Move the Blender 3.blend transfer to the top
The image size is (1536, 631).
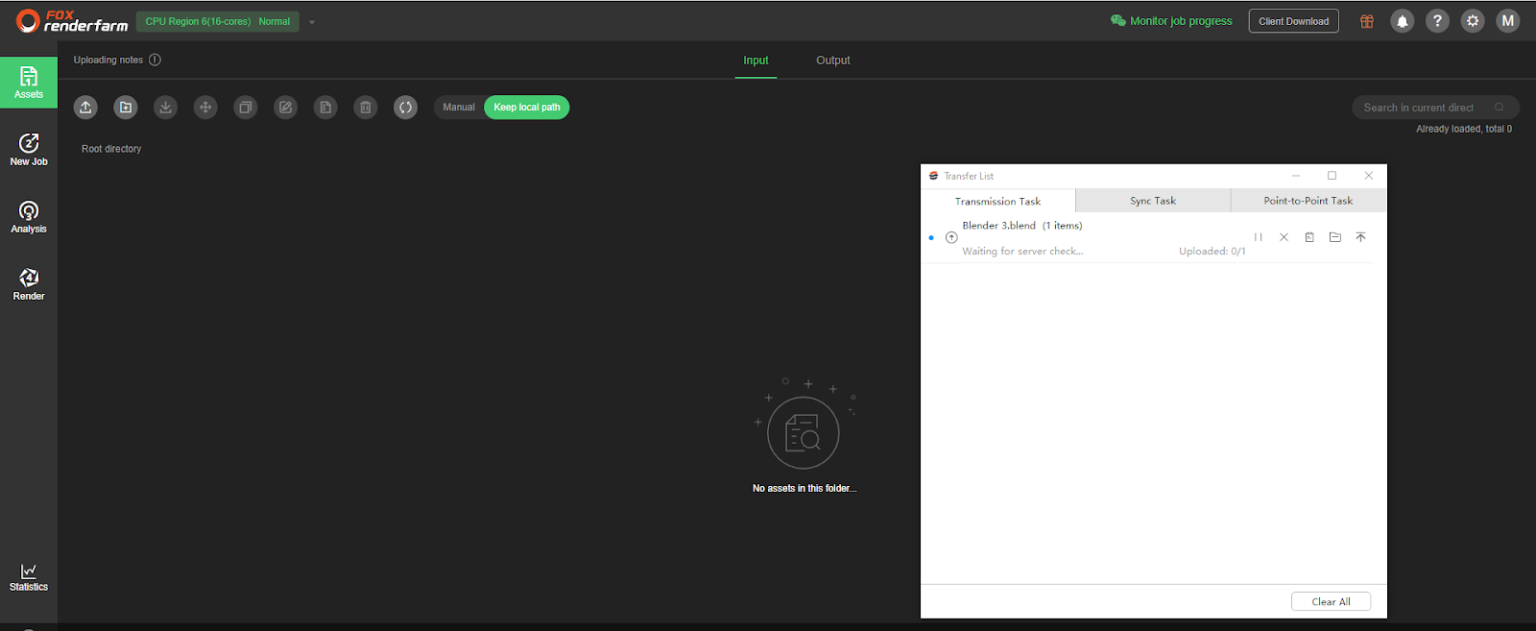point(1360,237)
